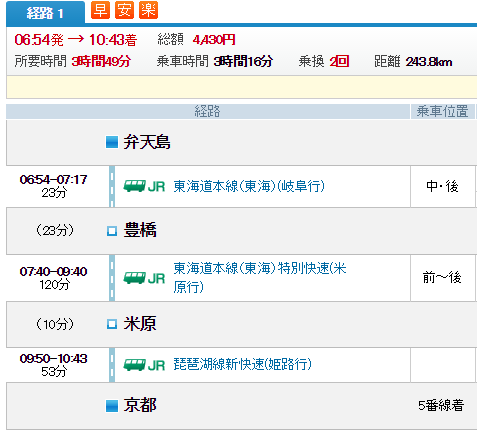Click blue square marker beside 京都

pyautogui.click(x=112, y=406)
